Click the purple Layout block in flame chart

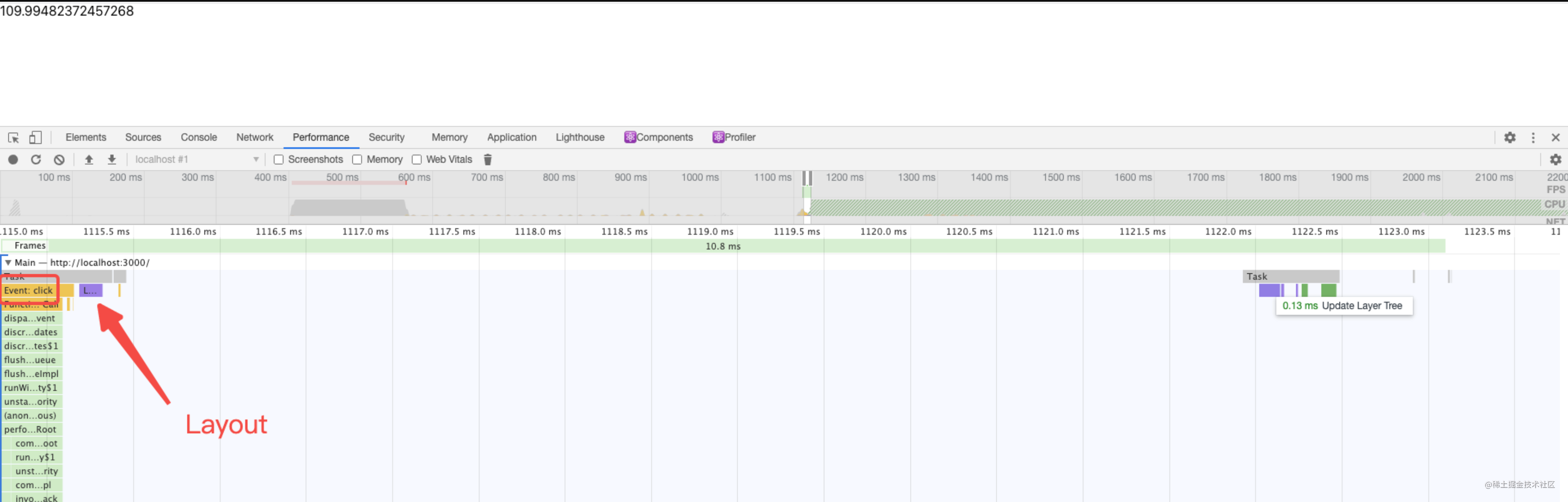coord(91,290)
